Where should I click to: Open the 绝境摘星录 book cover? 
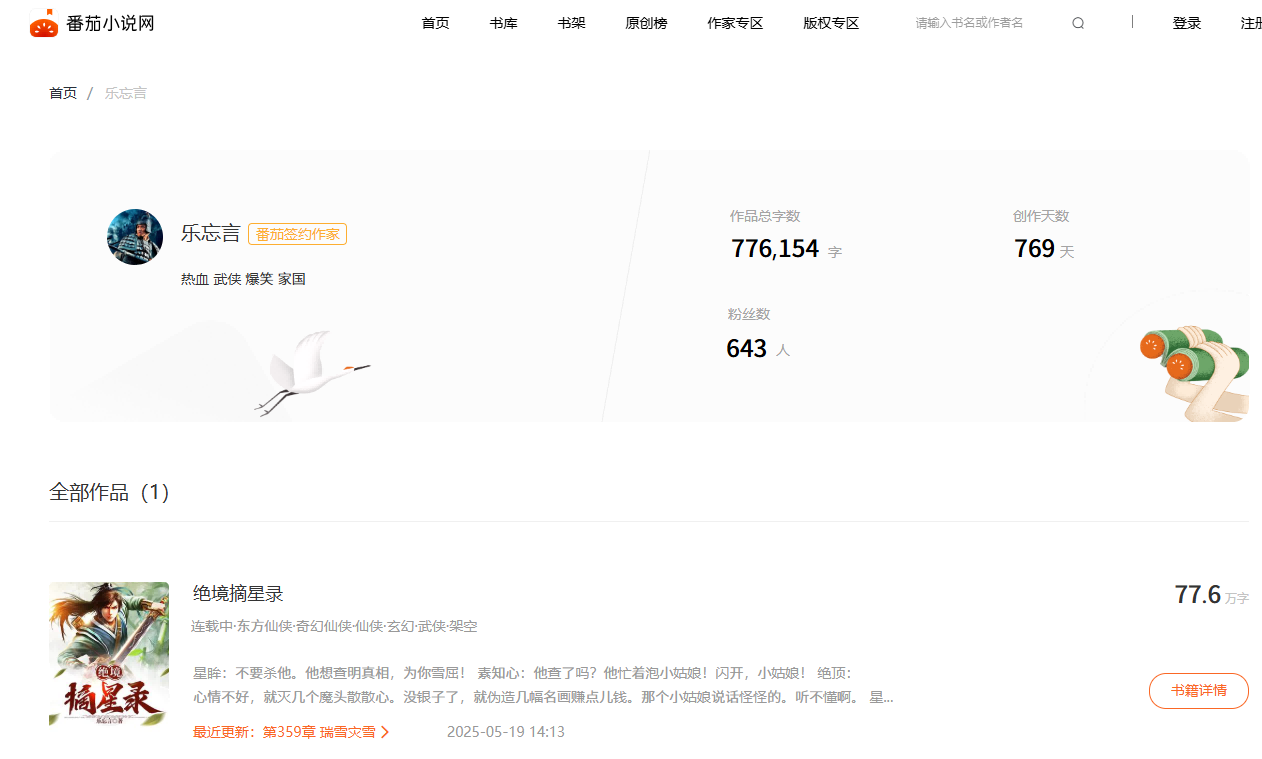pos(109,654)
